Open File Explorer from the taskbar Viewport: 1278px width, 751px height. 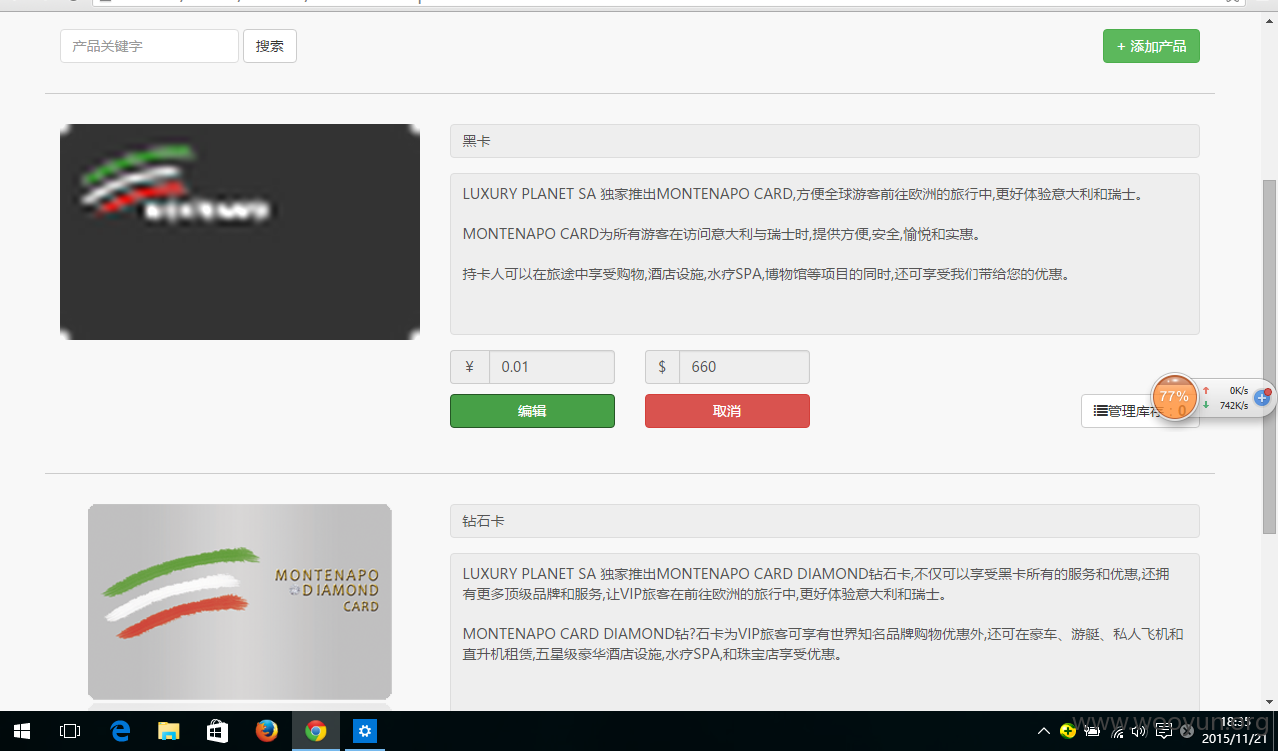[x=168, y=731]
